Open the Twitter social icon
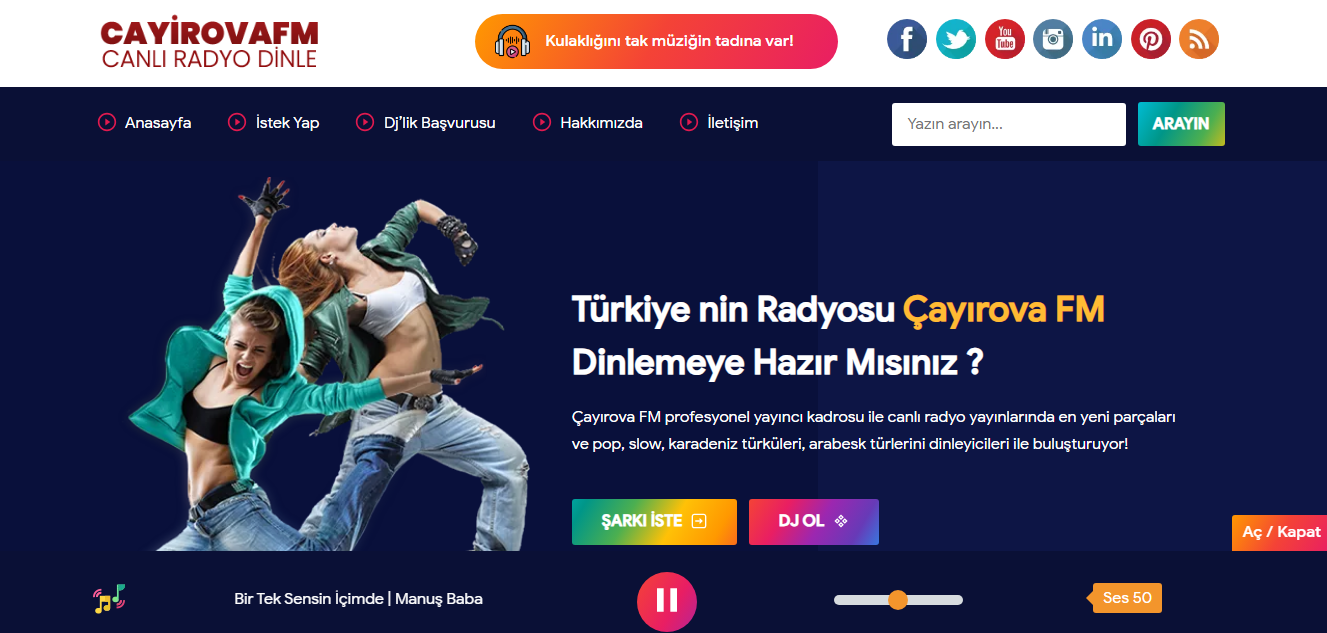The height and width of the screenshot is (633, 1327). 956,40
